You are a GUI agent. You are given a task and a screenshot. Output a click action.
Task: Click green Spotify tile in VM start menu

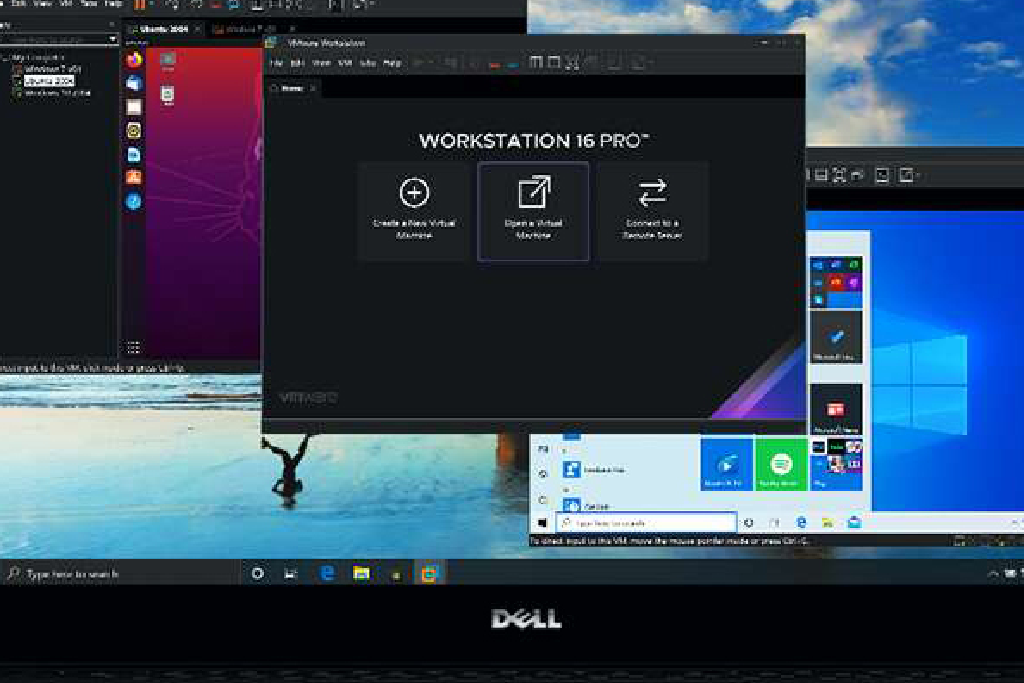click(x=780, y=465)
